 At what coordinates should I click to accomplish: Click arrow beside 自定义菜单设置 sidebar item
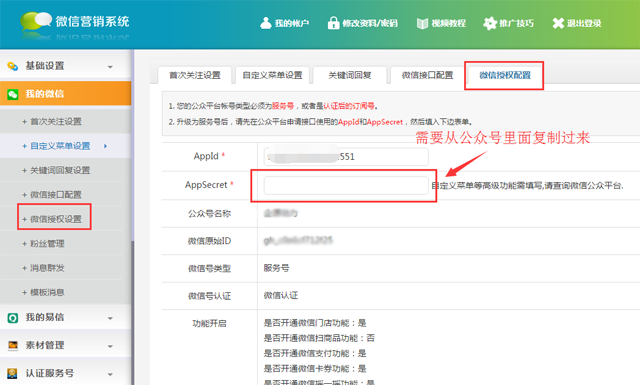point(105,146)
